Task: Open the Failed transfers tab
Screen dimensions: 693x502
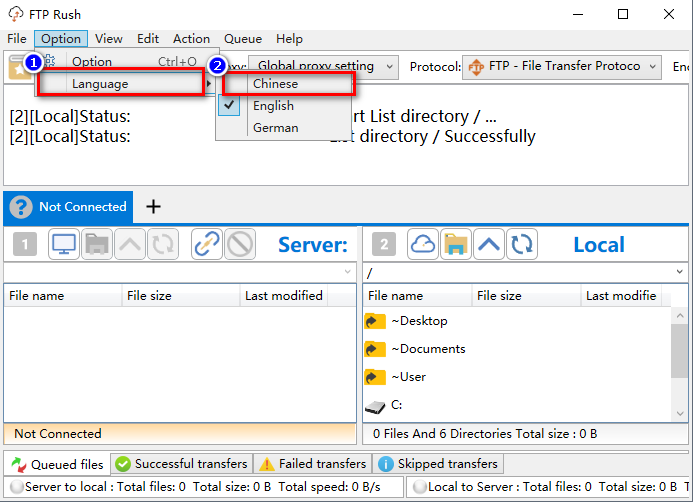Action: click(313, 464)
